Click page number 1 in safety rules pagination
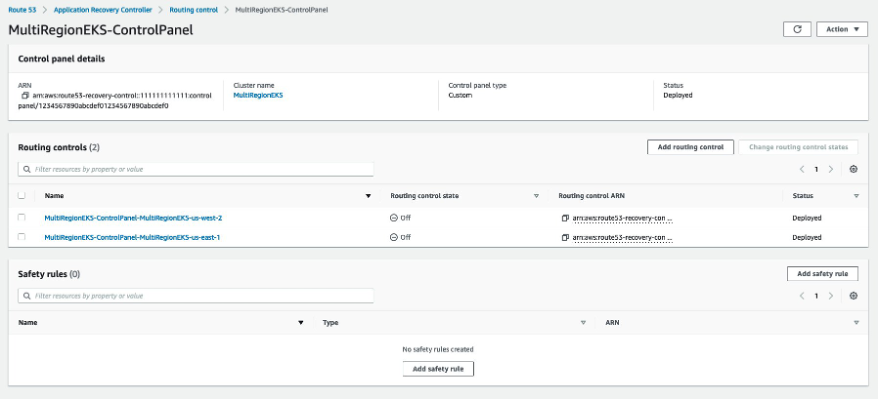 point(816,296)
